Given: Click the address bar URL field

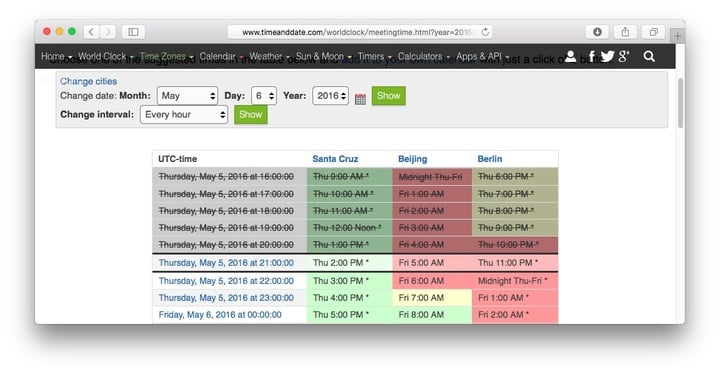Looking at the screenshot, I should (360, 32).
